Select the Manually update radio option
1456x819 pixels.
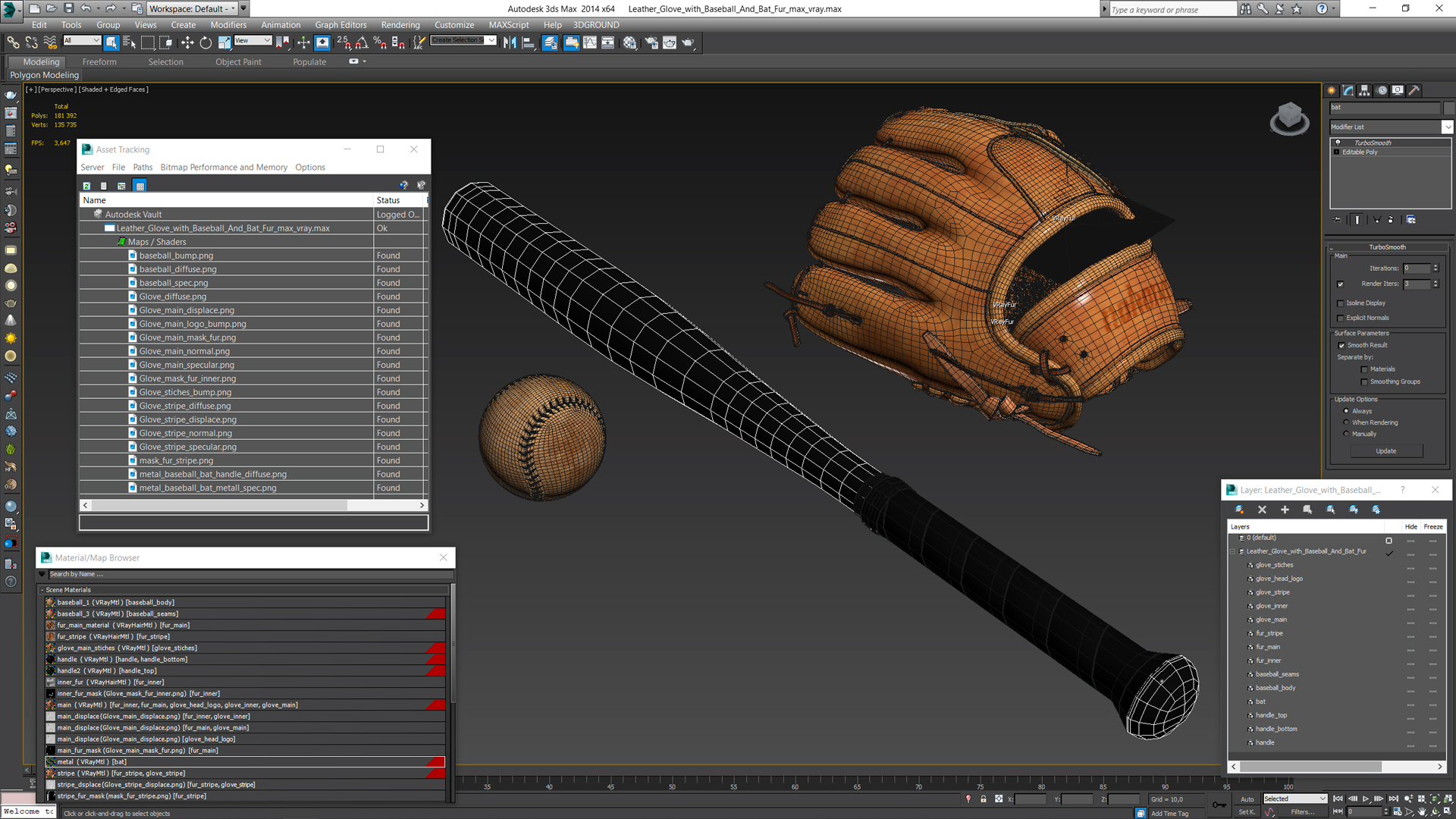1346,434
